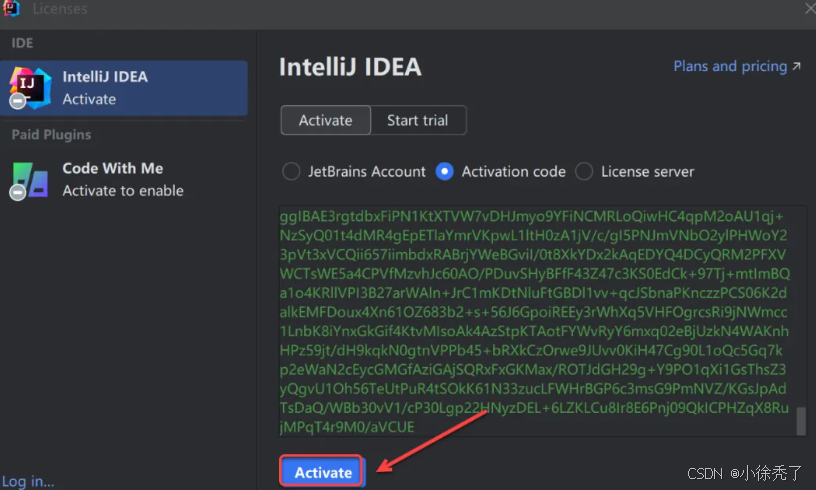This screenshot has width=816, height=490.
Task: Click the IntelliJ IDEA main heading
Action: pos(350,67)
